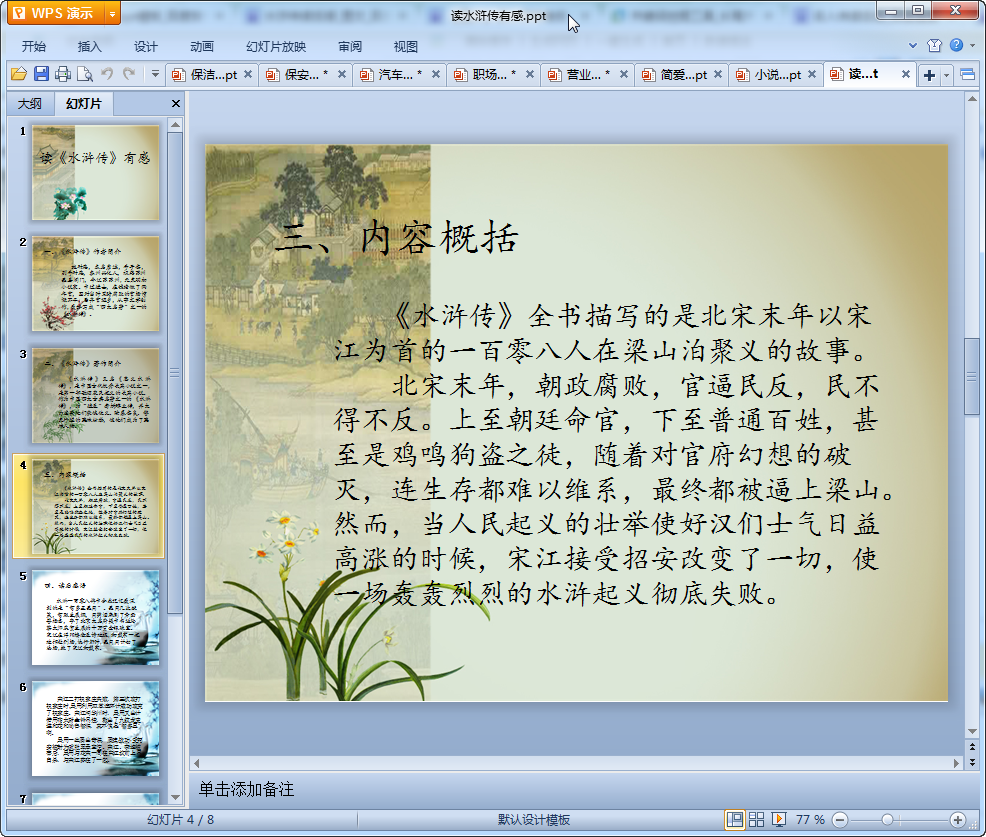Collapse the ribbon with the chevron

tap(913, 45)
